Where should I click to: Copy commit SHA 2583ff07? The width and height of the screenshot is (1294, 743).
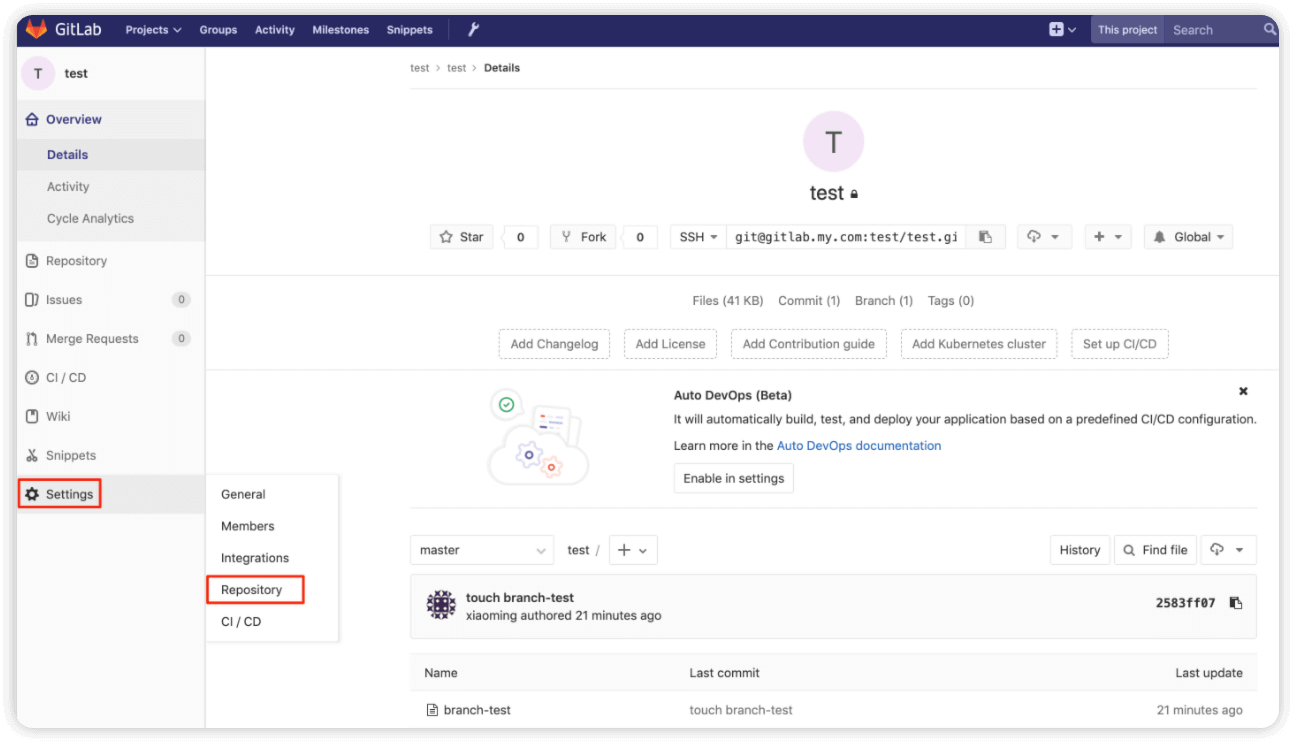tap(1236, 603)
